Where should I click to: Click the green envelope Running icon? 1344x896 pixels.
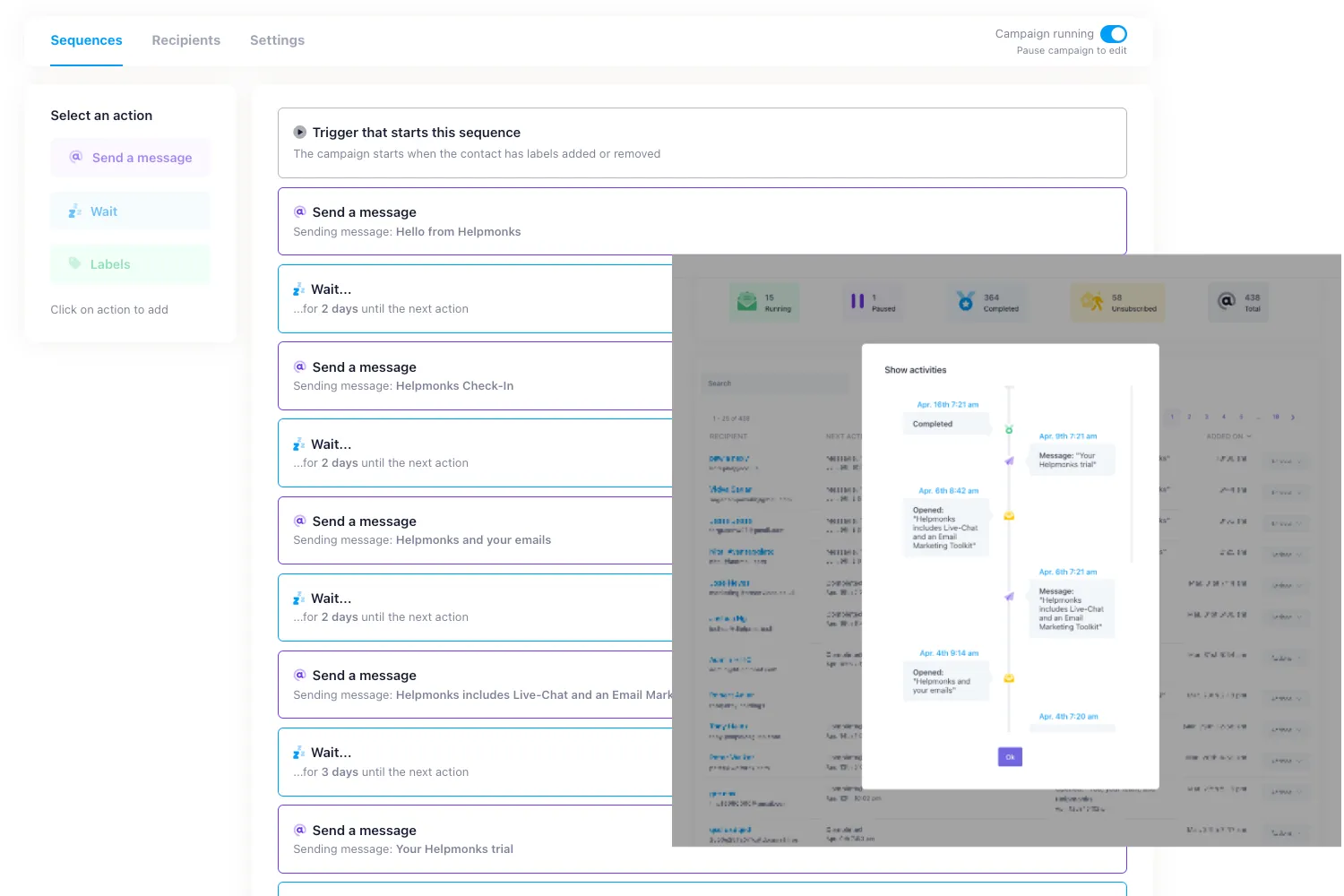747,302
